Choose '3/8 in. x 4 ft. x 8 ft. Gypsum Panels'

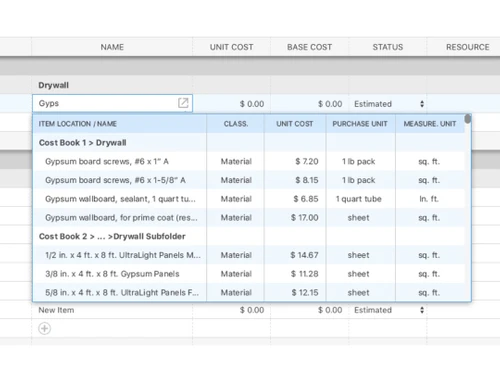coord(112,274)
